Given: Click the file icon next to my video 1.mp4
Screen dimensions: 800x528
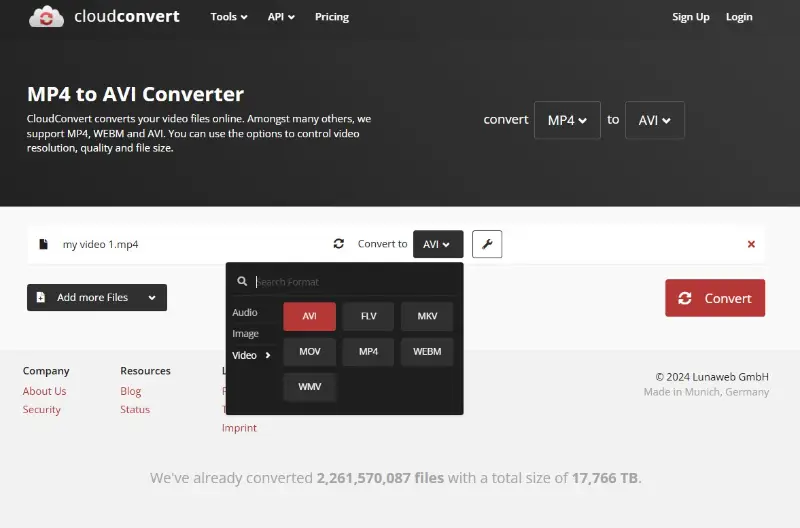Looking at the screenshot, I should coord(43,244).
